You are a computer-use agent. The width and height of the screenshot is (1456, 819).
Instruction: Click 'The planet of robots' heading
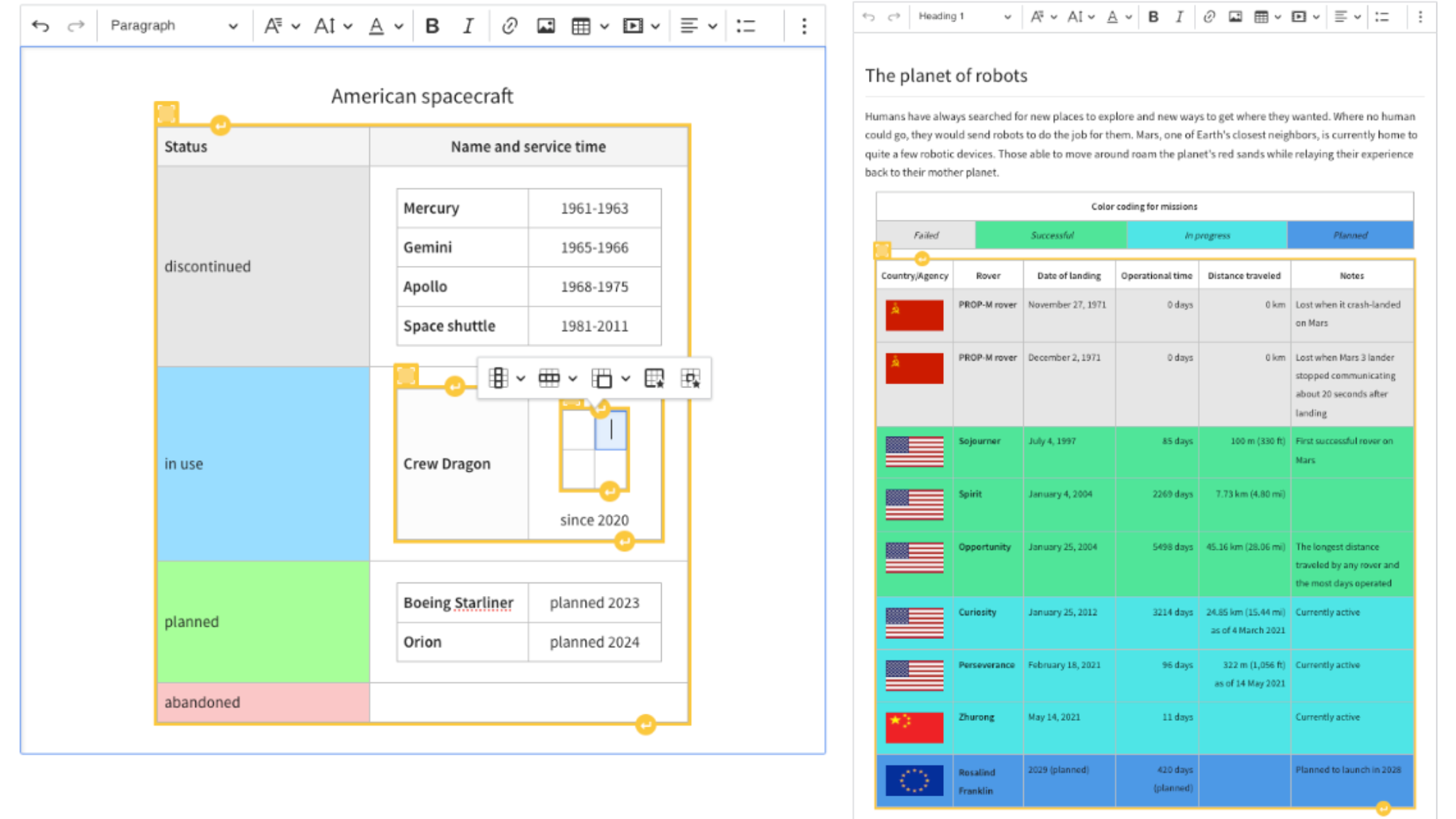point(946,75)
